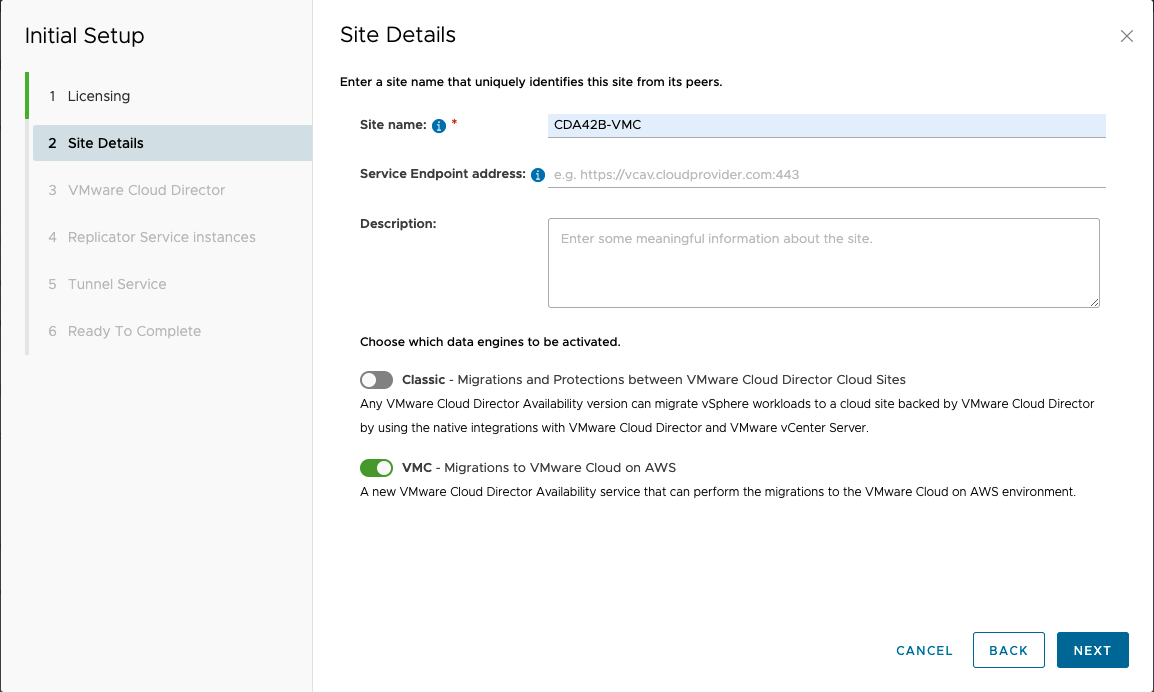This screenshot has width=1154, height=692.
Task: Click into the Service Endpoint address field
Action: pos(826,174)
